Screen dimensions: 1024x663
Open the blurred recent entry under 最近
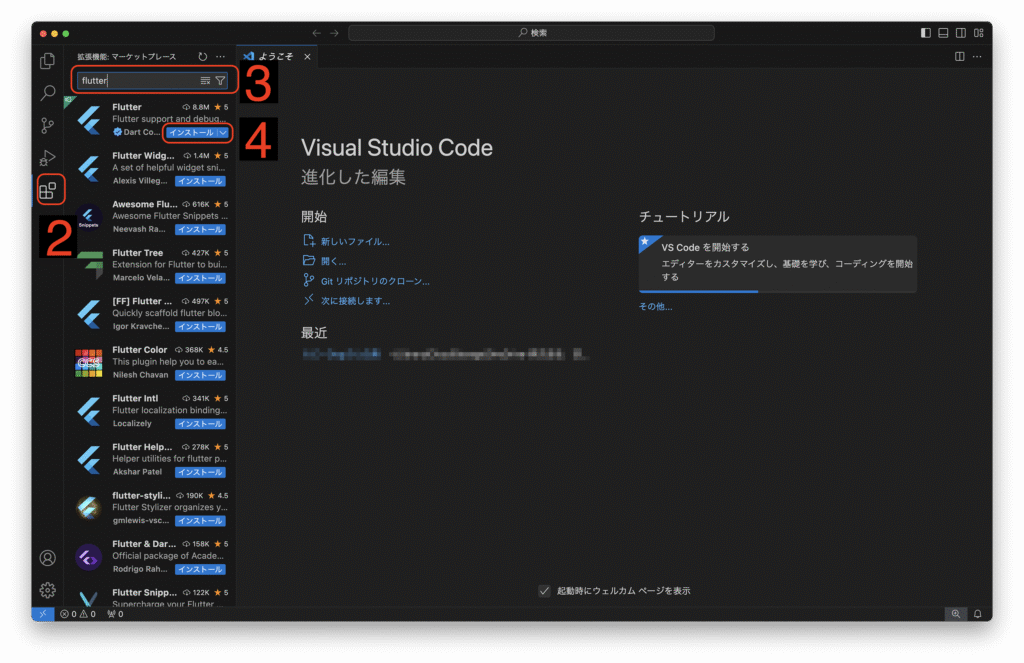click(341, 355)
